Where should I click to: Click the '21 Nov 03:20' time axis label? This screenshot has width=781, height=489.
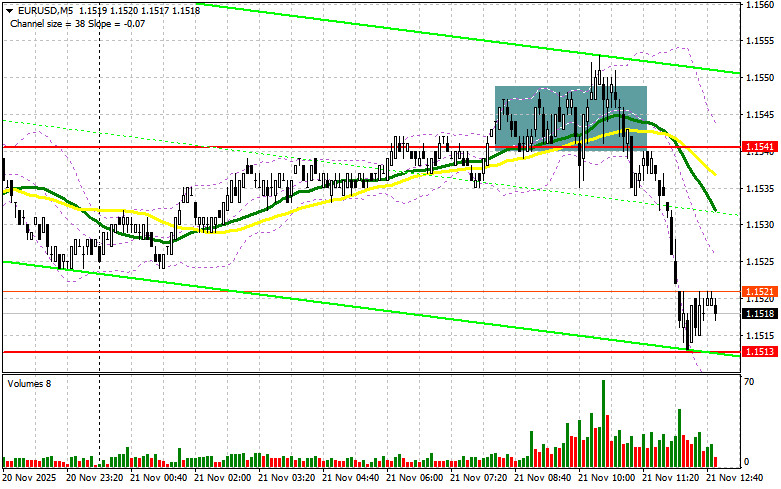286,478
